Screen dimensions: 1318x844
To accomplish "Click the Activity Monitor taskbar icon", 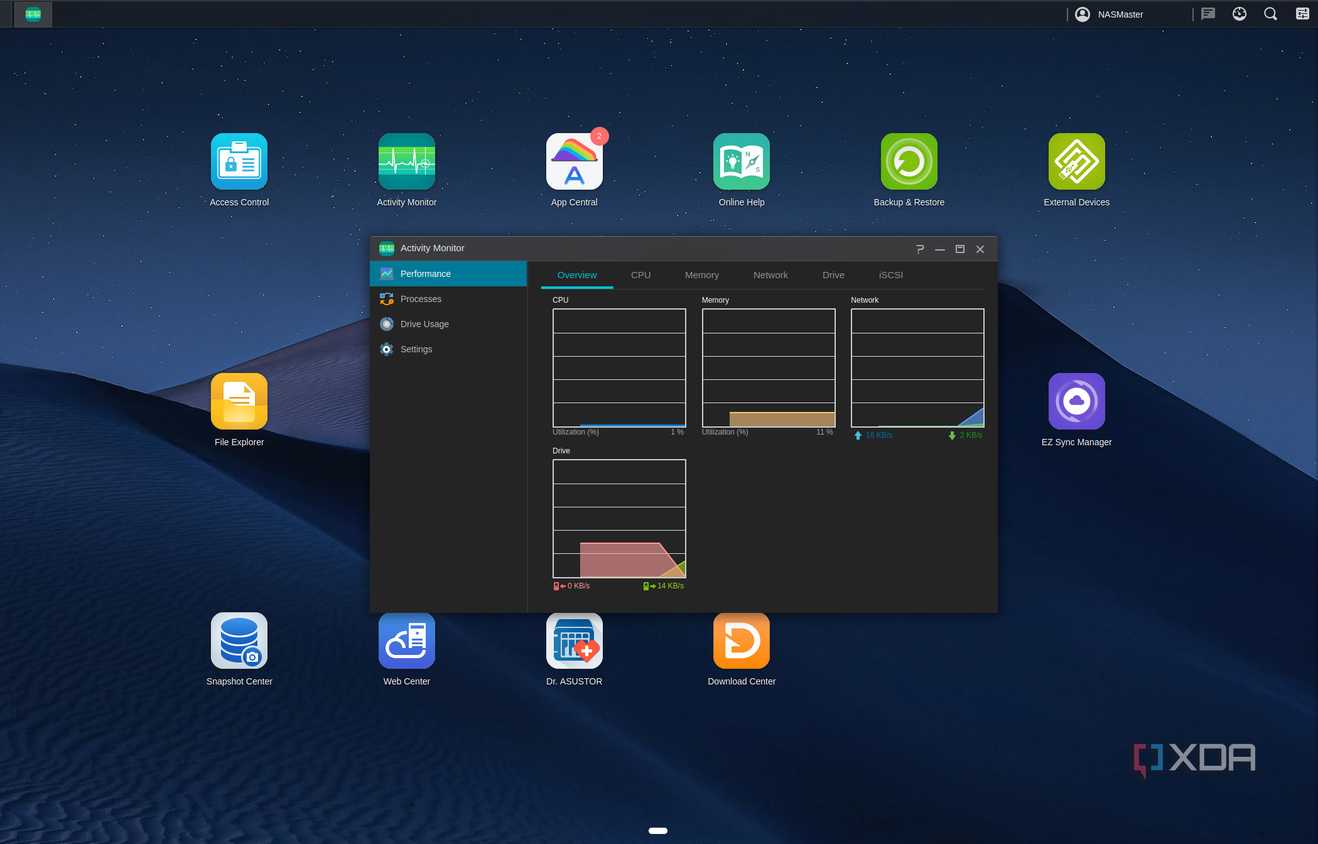I will (x=33, y=14).
